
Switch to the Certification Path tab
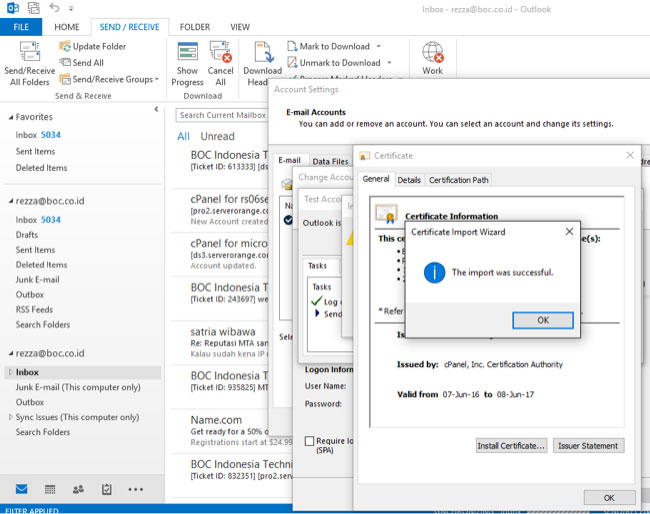458,180
